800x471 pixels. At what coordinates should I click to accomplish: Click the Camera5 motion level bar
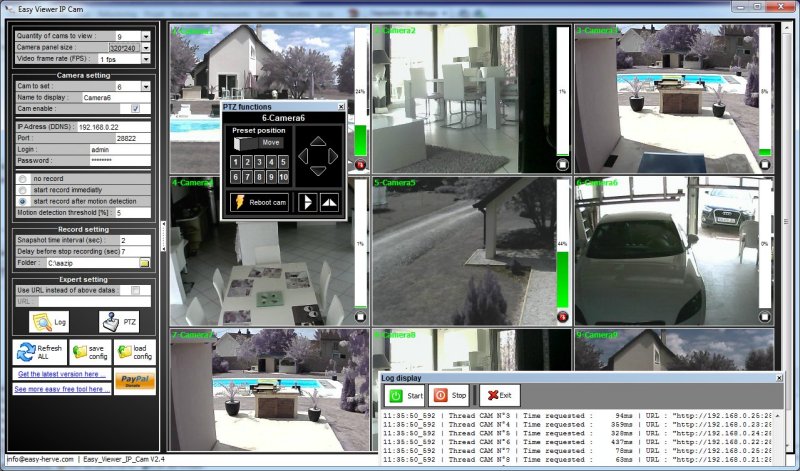pos(562,244)
